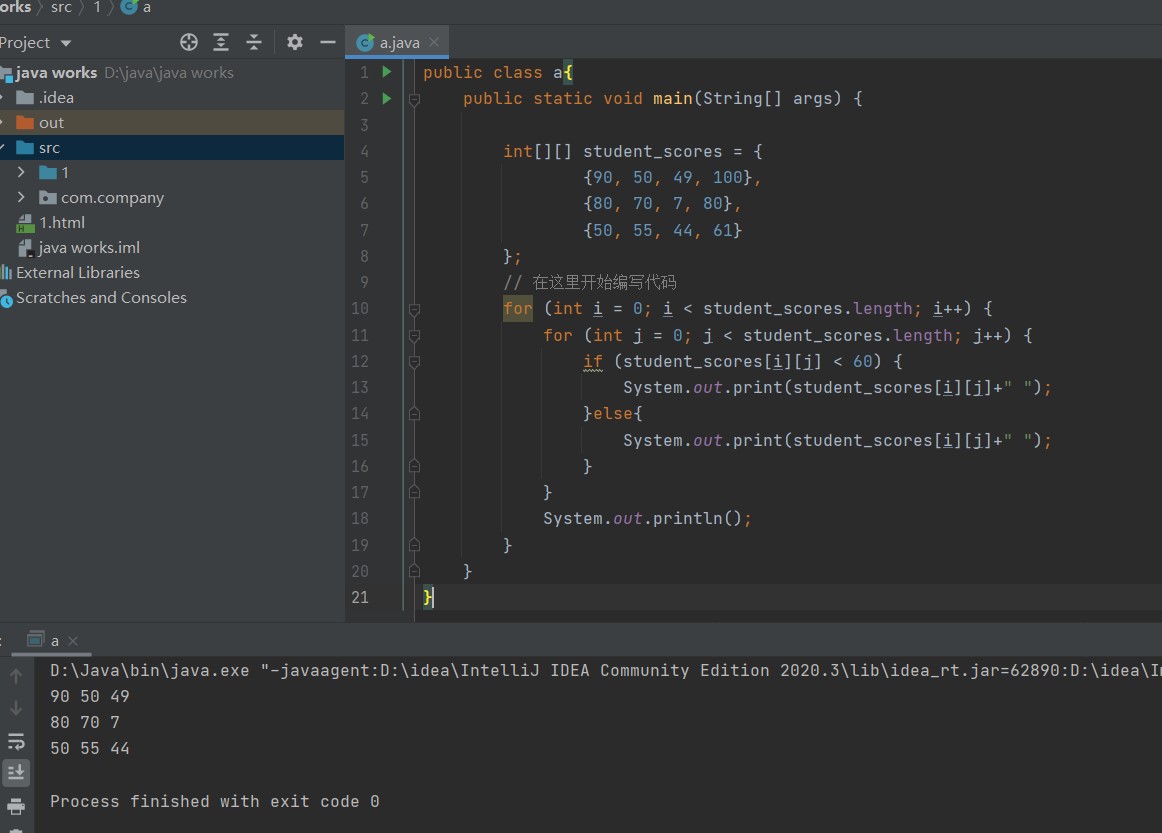Toggle soft-wrap in the console
1162x833 pixels.
pos(16,740)
